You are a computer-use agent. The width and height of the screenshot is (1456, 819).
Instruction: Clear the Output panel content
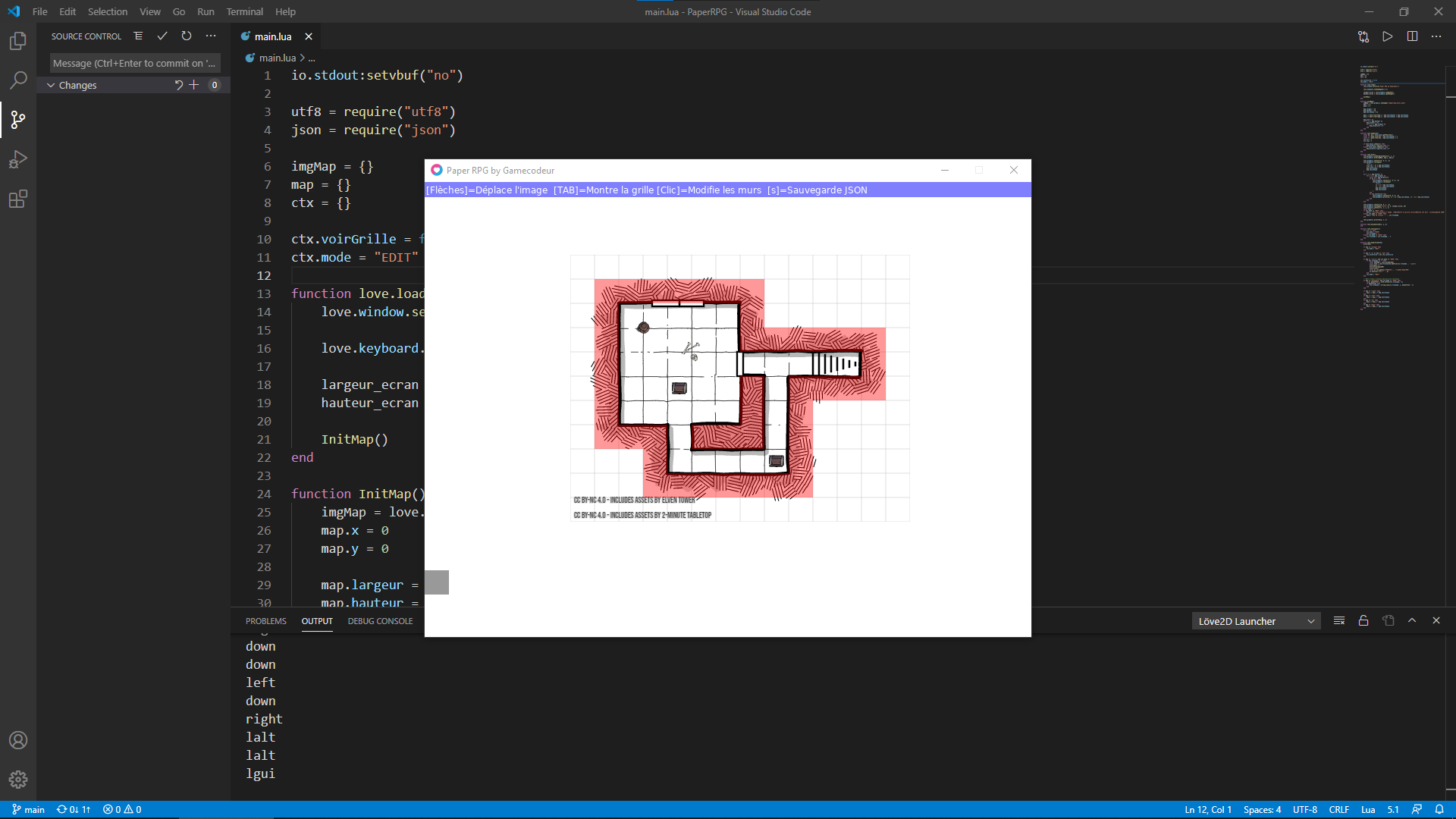coord(1338,620)
